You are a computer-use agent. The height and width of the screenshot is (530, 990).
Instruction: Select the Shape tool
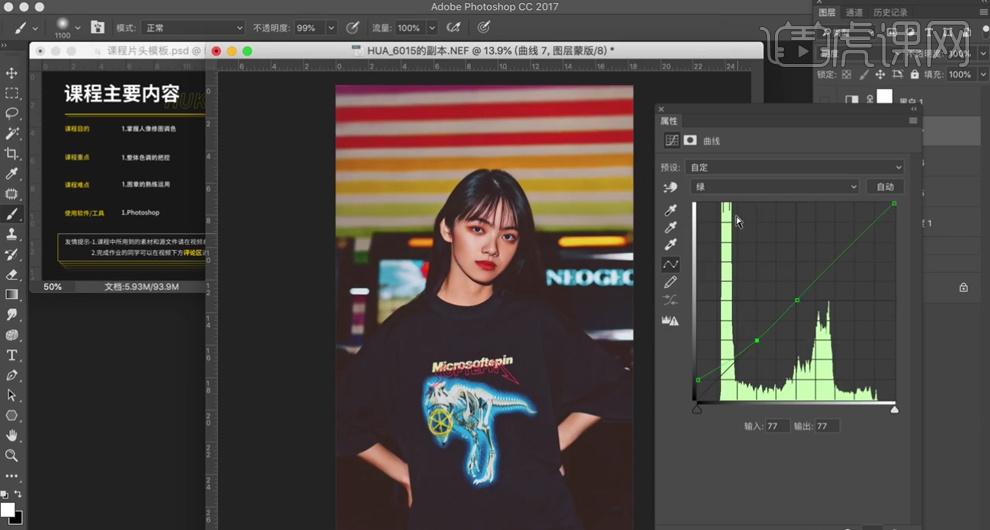pos(11,416)
